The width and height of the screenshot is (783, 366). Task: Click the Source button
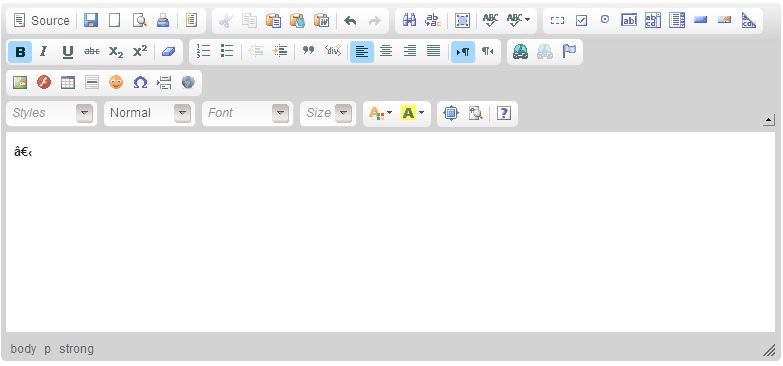[x=41, y=20]
